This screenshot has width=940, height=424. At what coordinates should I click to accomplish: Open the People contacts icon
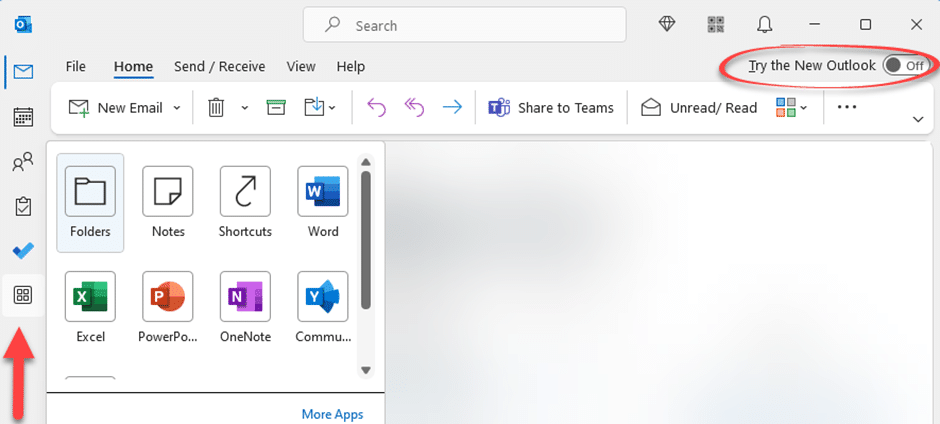22,162
